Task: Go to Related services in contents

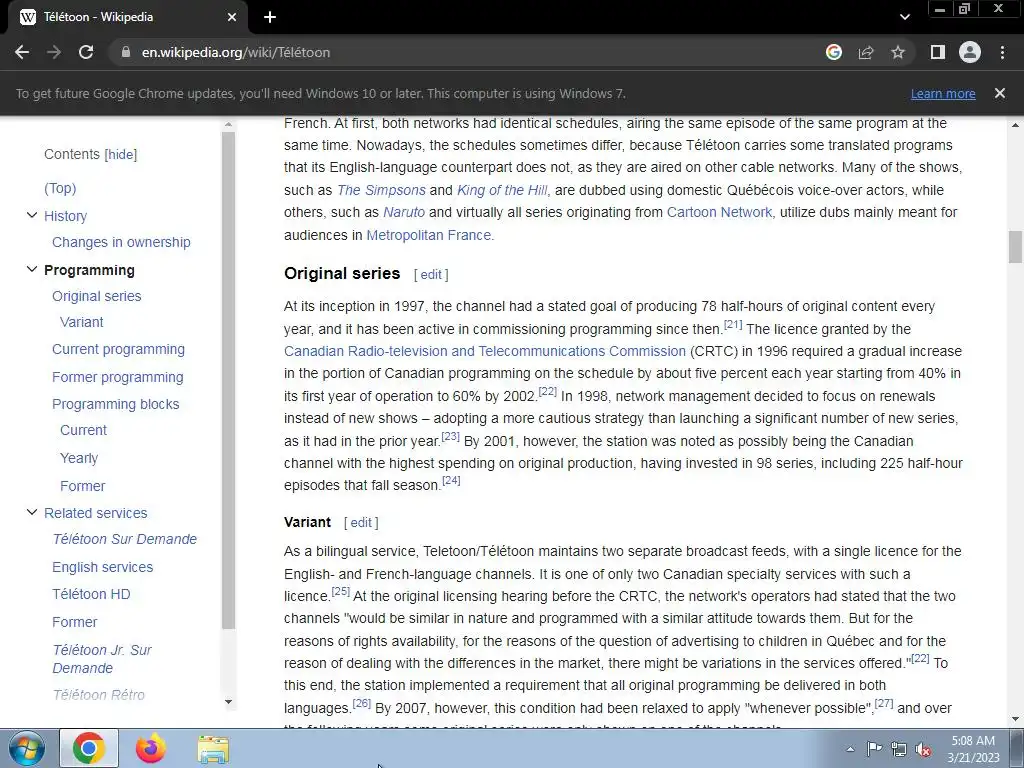Action: 95,513
